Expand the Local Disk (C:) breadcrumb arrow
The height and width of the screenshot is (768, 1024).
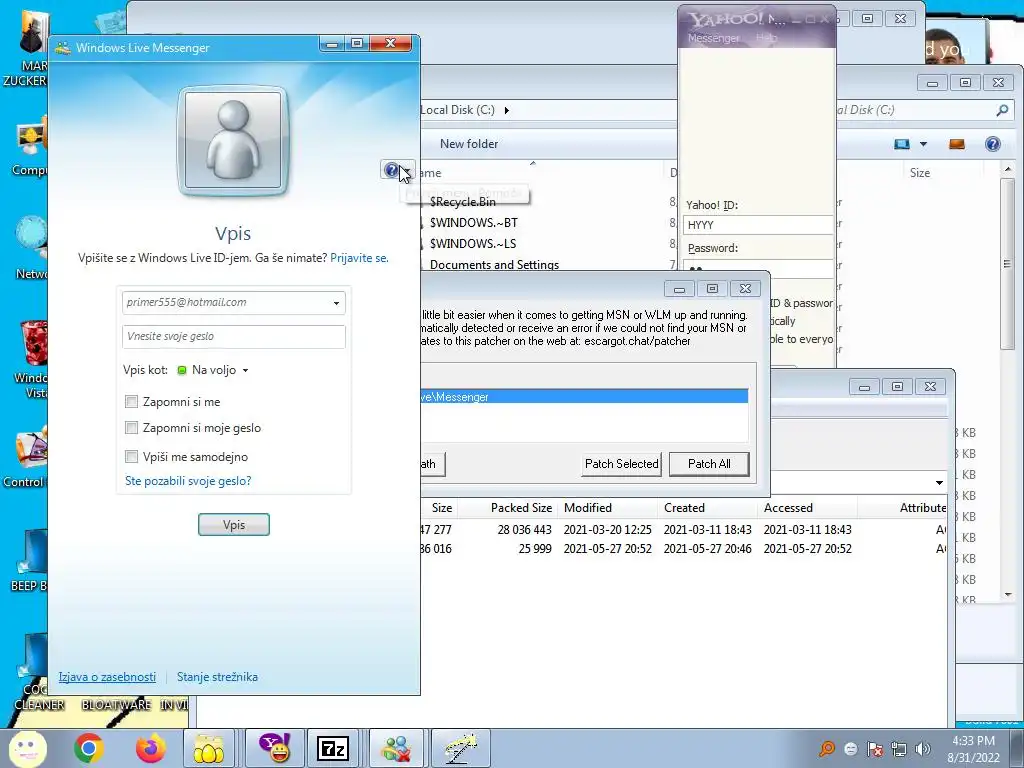[x=506, y=110]
